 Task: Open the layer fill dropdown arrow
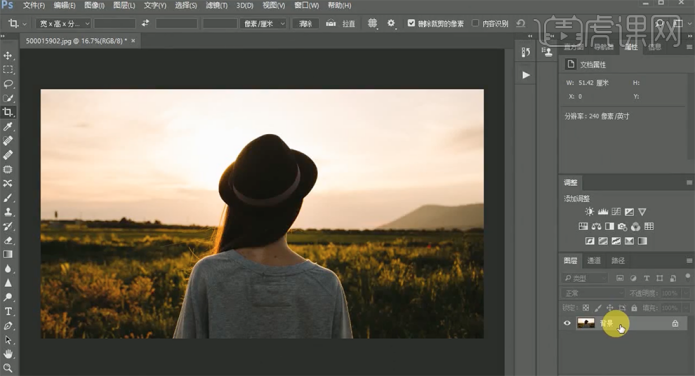[686, 308]
